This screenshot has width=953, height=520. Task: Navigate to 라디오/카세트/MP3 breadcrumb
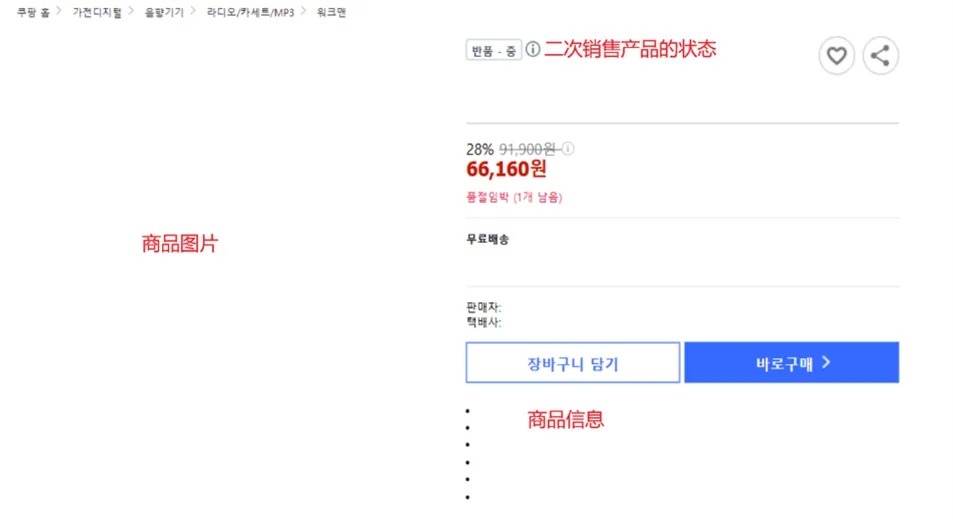pyautogui.click(x=250, y=12)
